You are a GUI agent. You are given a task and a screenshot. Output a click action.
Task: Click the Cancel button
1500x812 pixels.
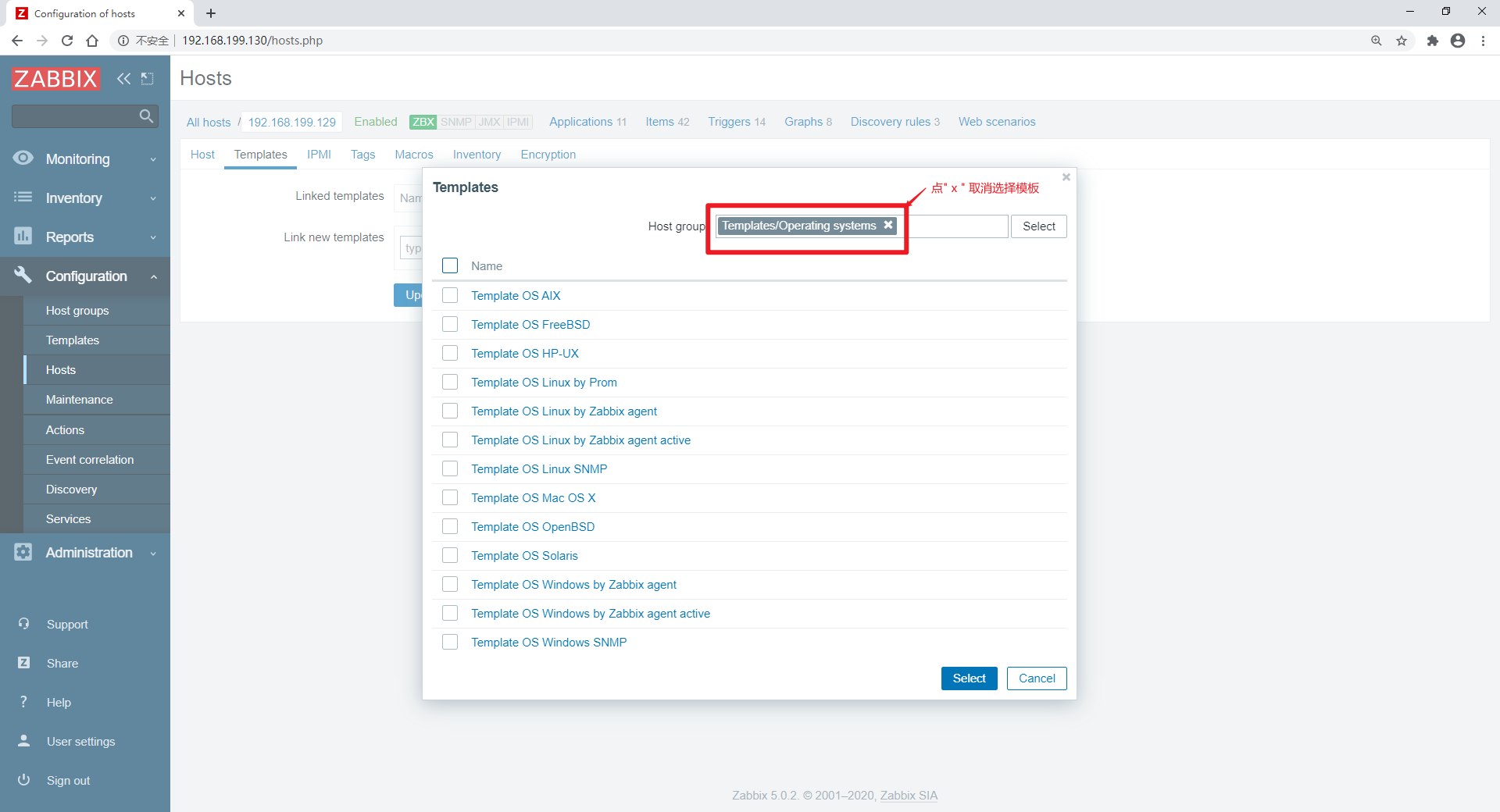[1037, 678]
